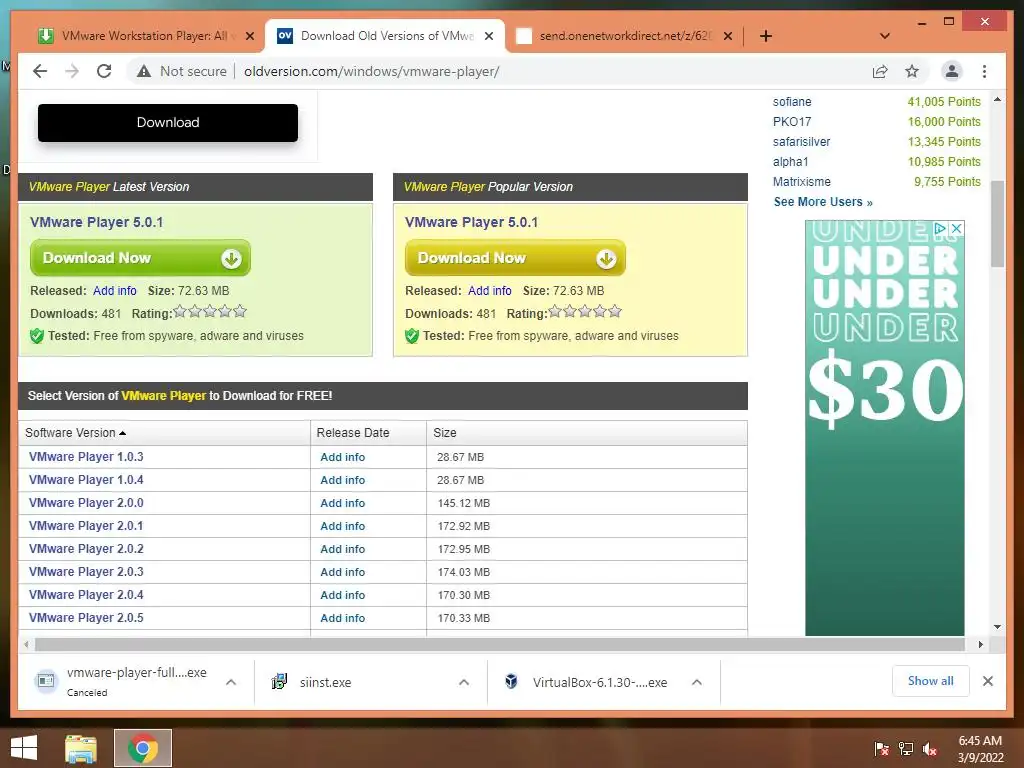Click the yellow Download Now button

515,258
